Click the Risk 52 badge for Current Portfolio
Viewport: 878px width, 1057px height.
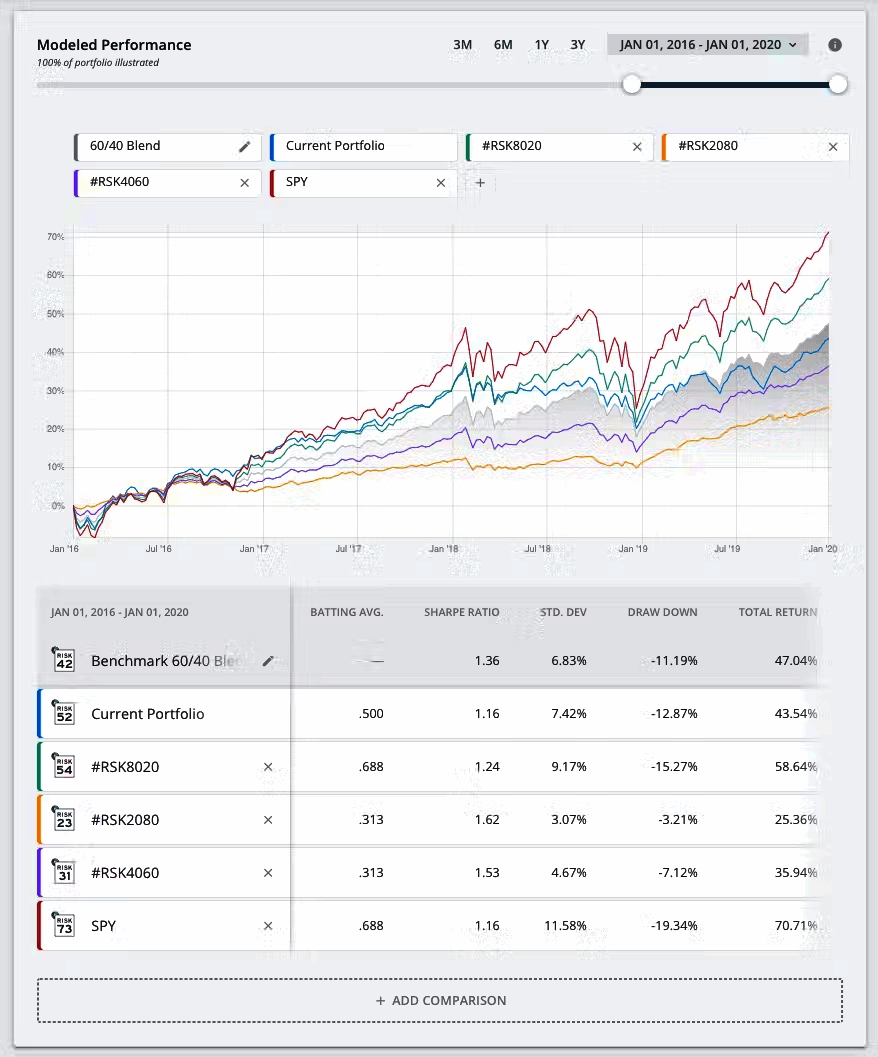(x=64, y=714)
